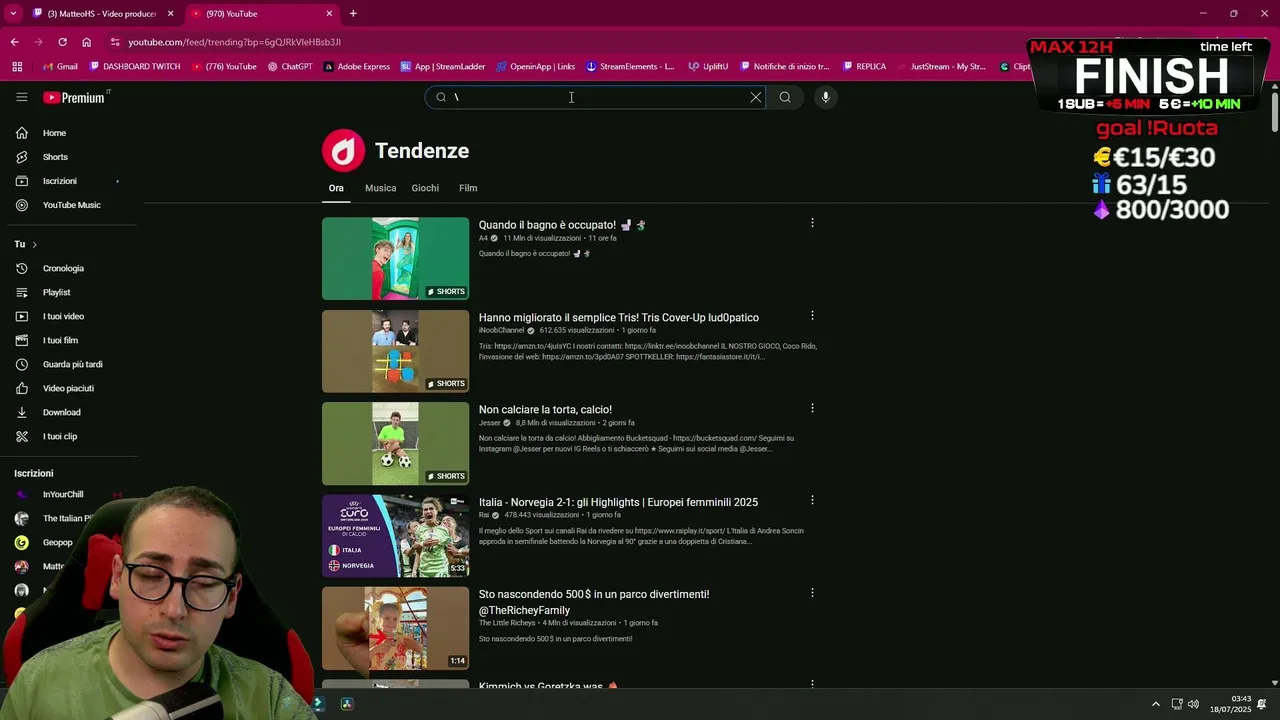Open the iNoobChannel channel link
This screenshot has height=720, width=1280.
pos(501,330)
